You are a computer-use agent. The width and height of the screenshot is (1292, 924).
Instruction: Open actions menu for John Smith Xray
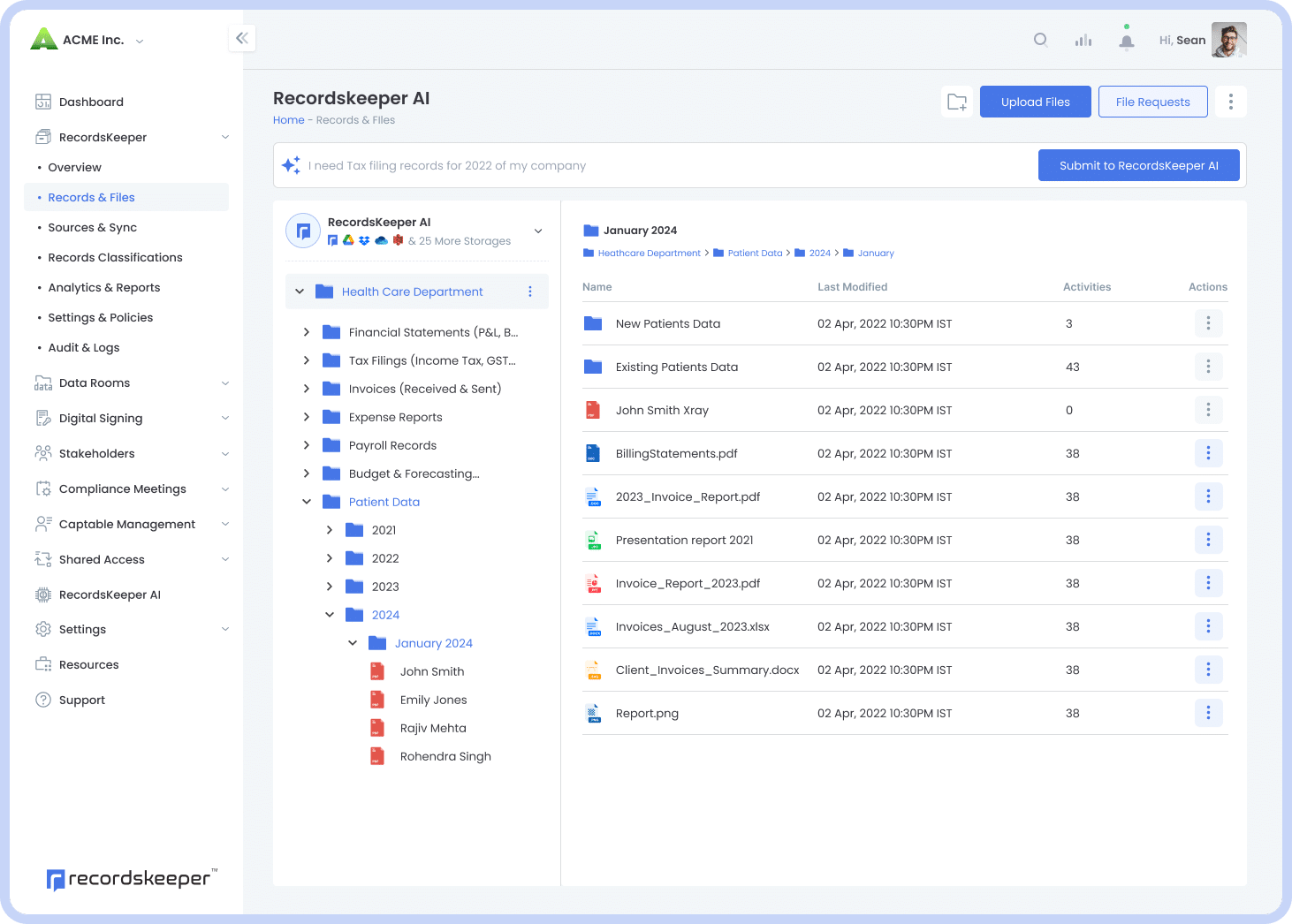tap(1208, 410)
